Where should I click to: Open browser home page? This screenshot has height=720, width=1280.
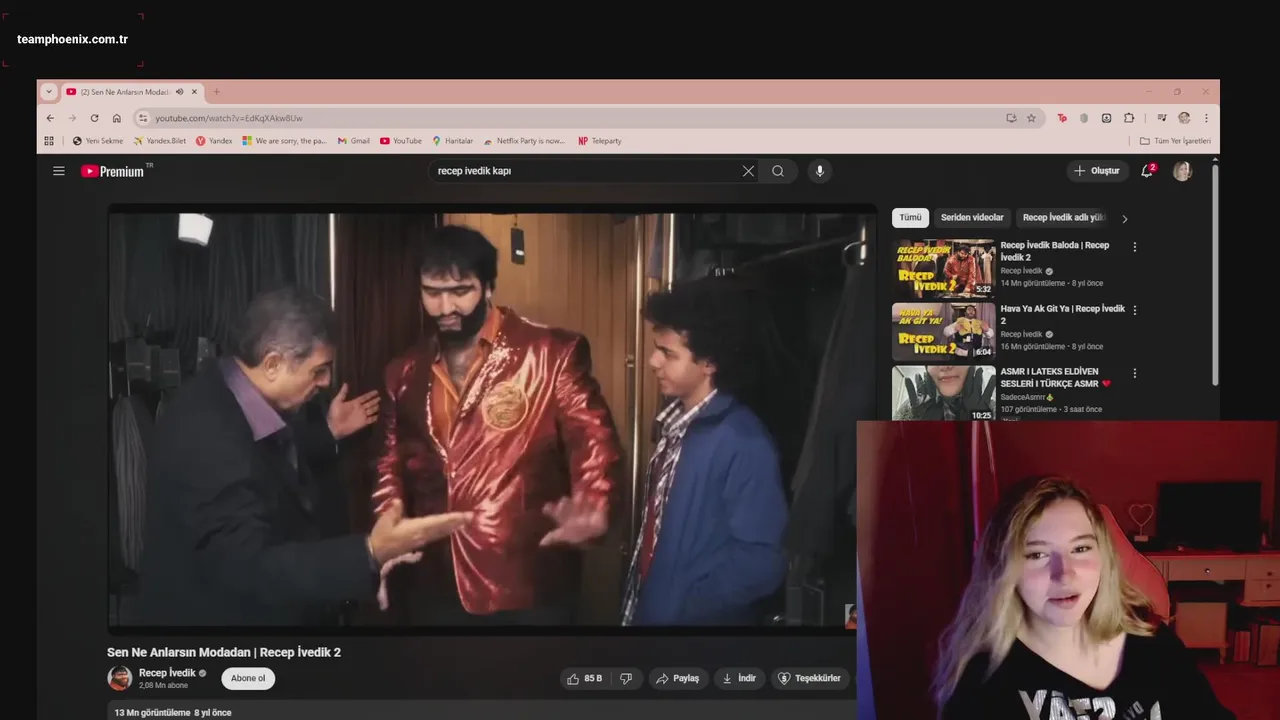[116, 118]
